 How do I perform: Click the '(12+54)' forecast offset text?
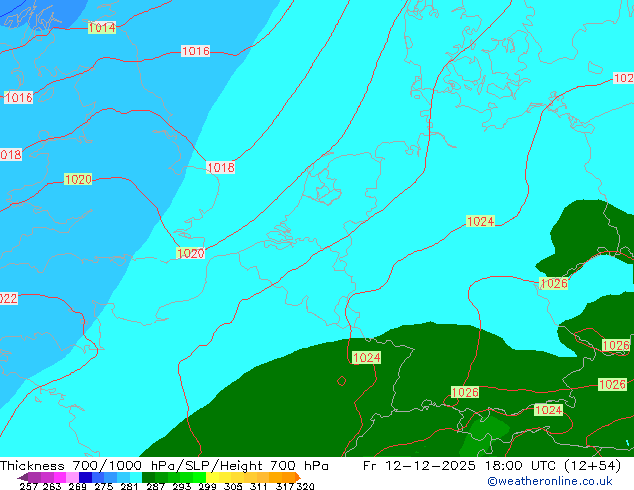click(592, 466)
